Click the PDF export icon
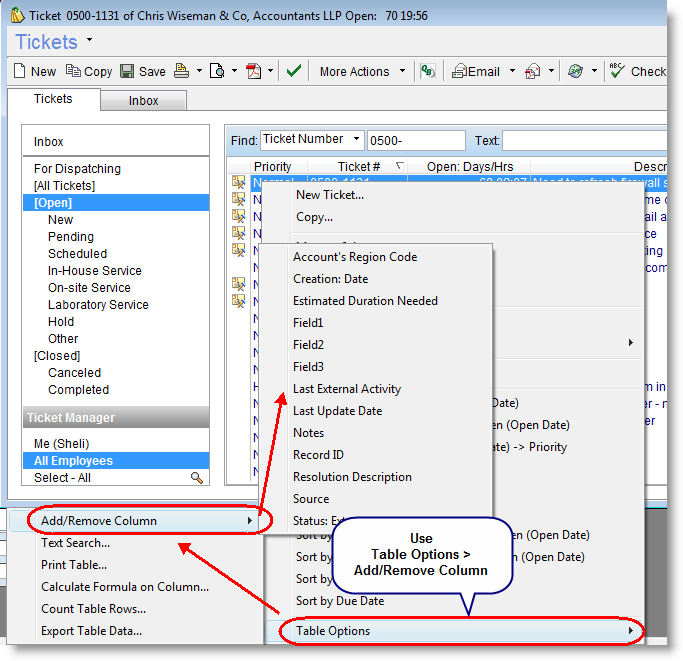Viewport: 683px width, 661px height. pos(254,71)
